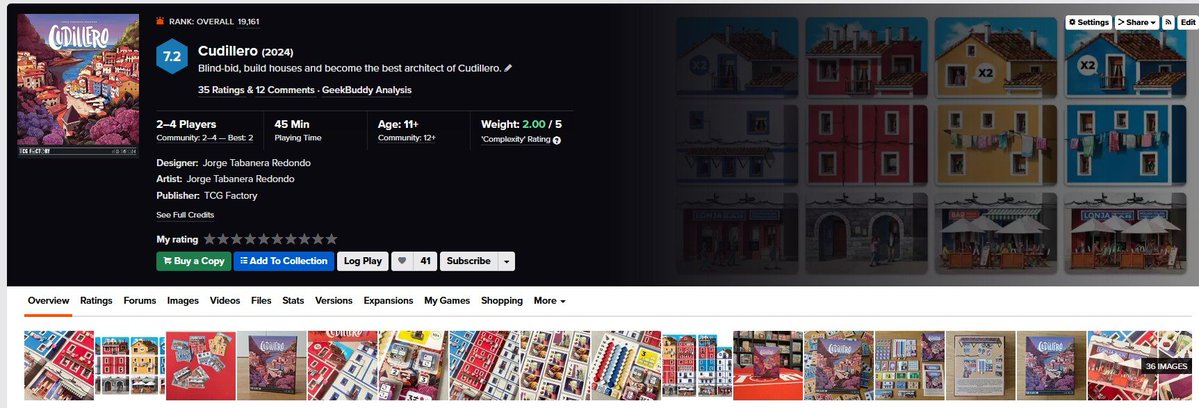Open the Versions tab
Screen dimensions: 1199x408
tap(333, 300)
